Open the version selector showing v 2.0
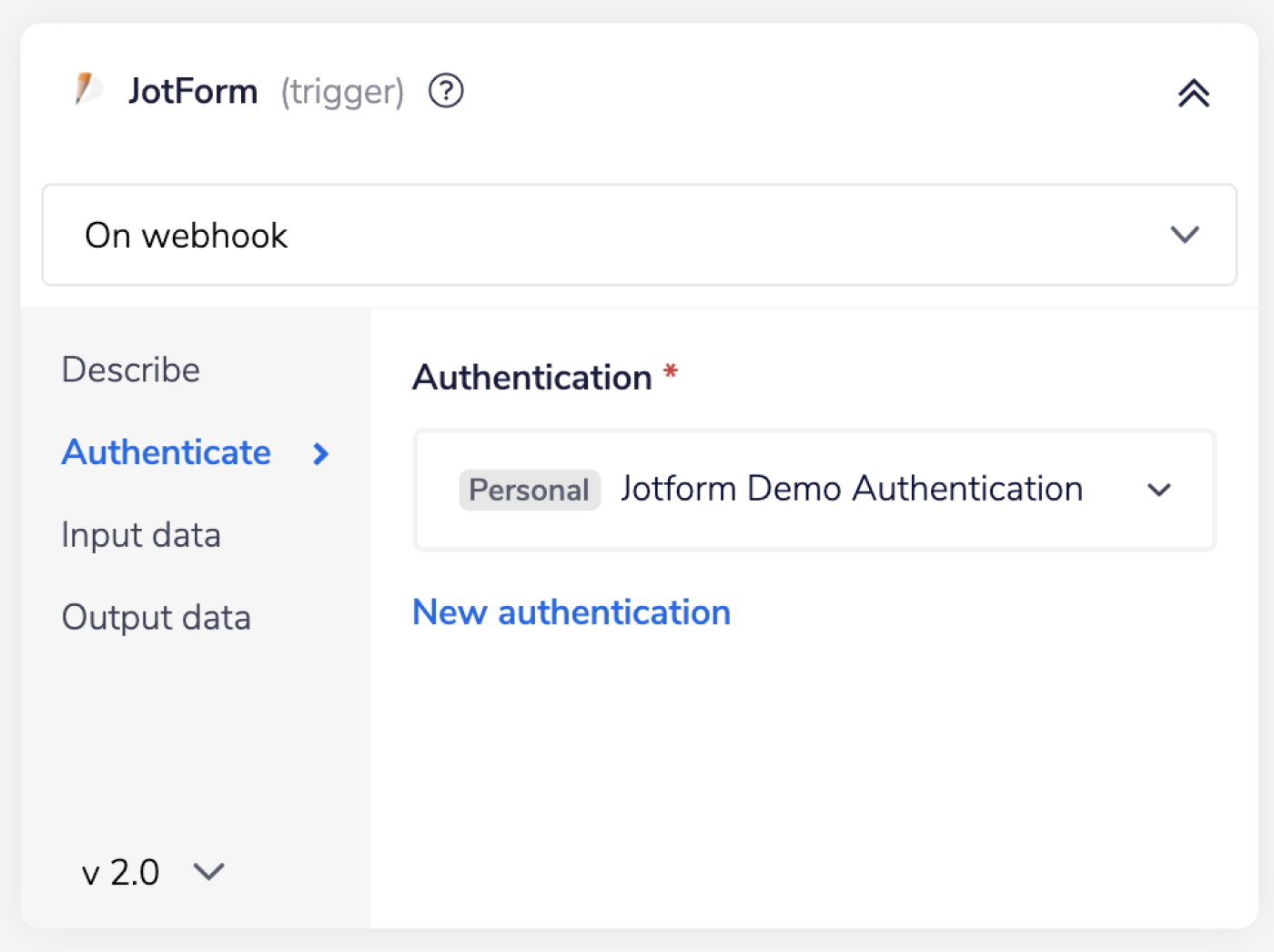The image size is (1274, 952). pos(153,872)
